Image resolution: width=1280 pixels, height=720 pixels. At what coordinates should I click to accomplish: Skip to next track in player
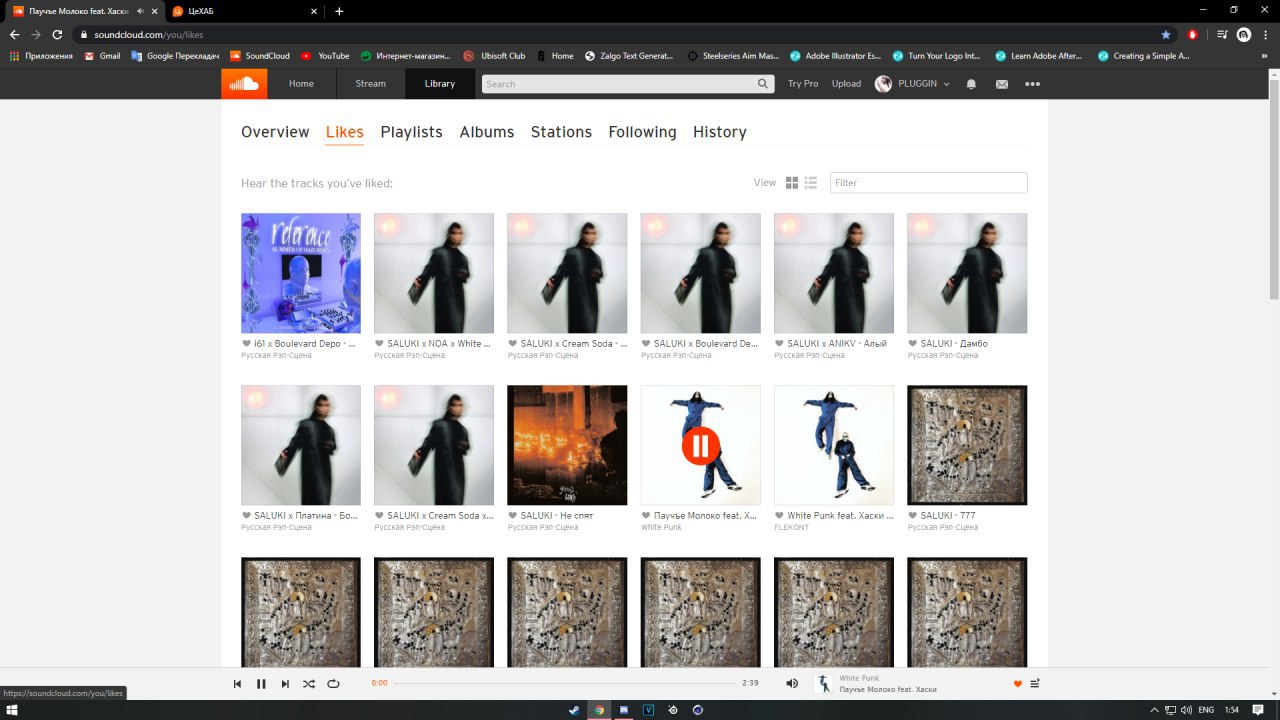pos(285,684)
